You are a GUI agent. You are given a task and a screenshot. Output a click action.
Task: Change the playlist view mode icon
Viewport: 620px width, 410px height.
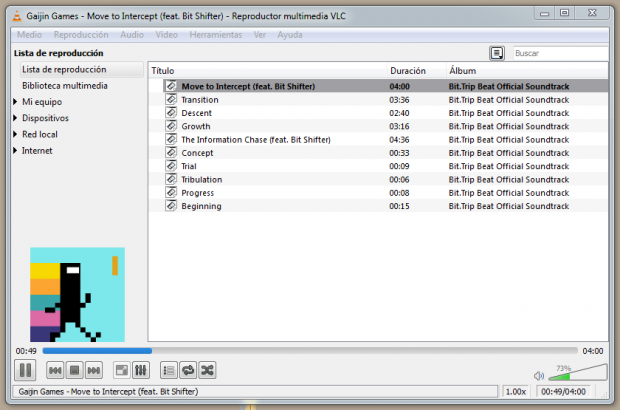coord(497,53)
